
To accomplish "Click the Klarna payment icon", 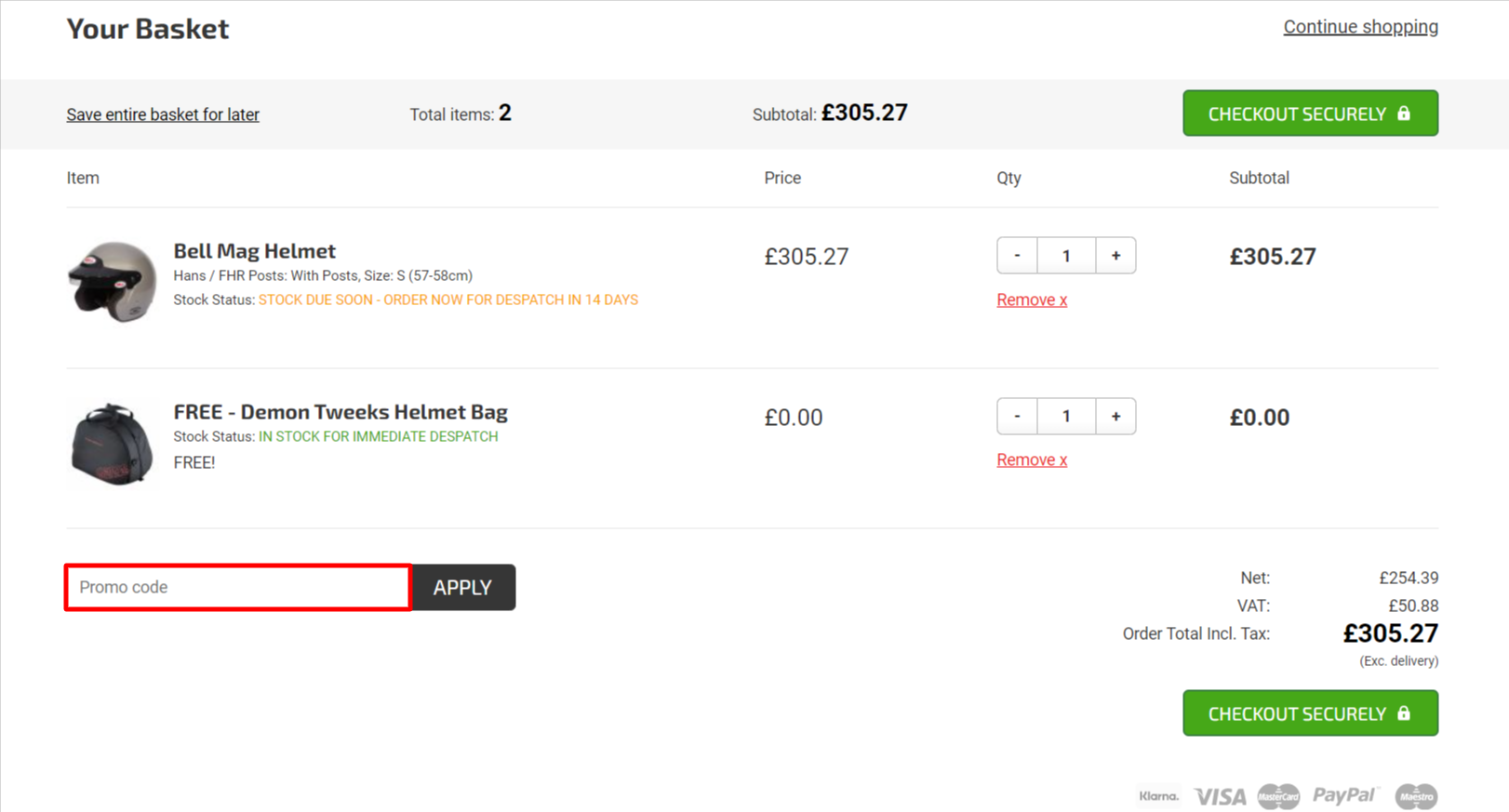I will (x=1159, y=796).
